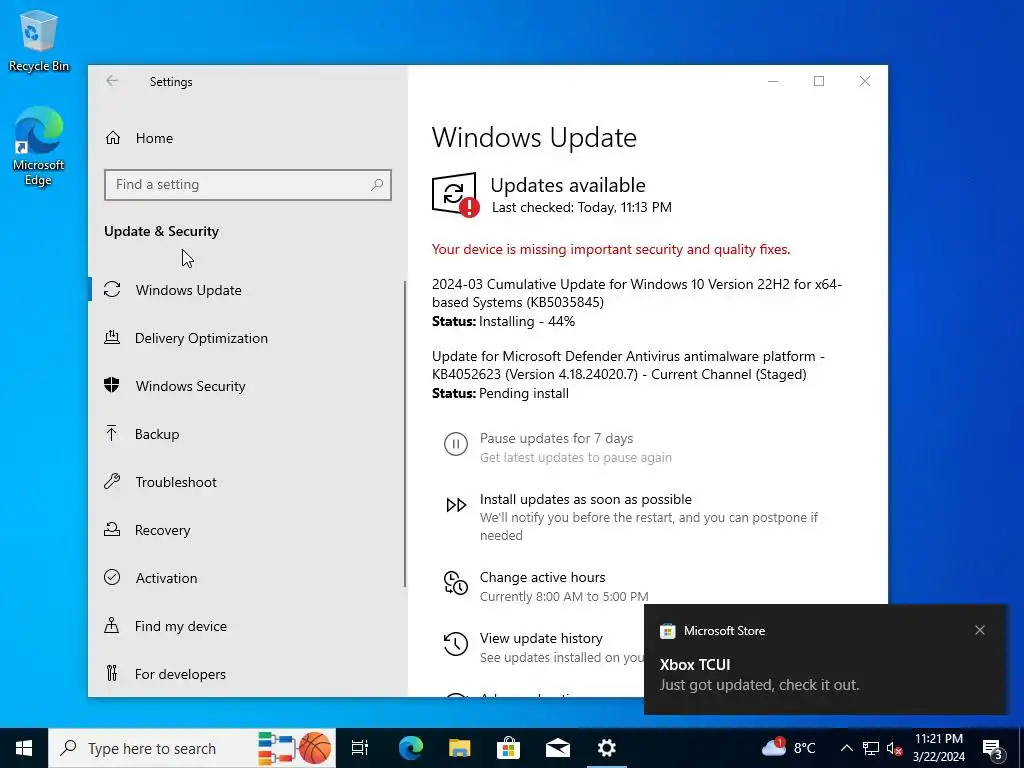Open the Backup settings page
The width and height of the screenshot is (1024, 768).
tap(247, 434)
